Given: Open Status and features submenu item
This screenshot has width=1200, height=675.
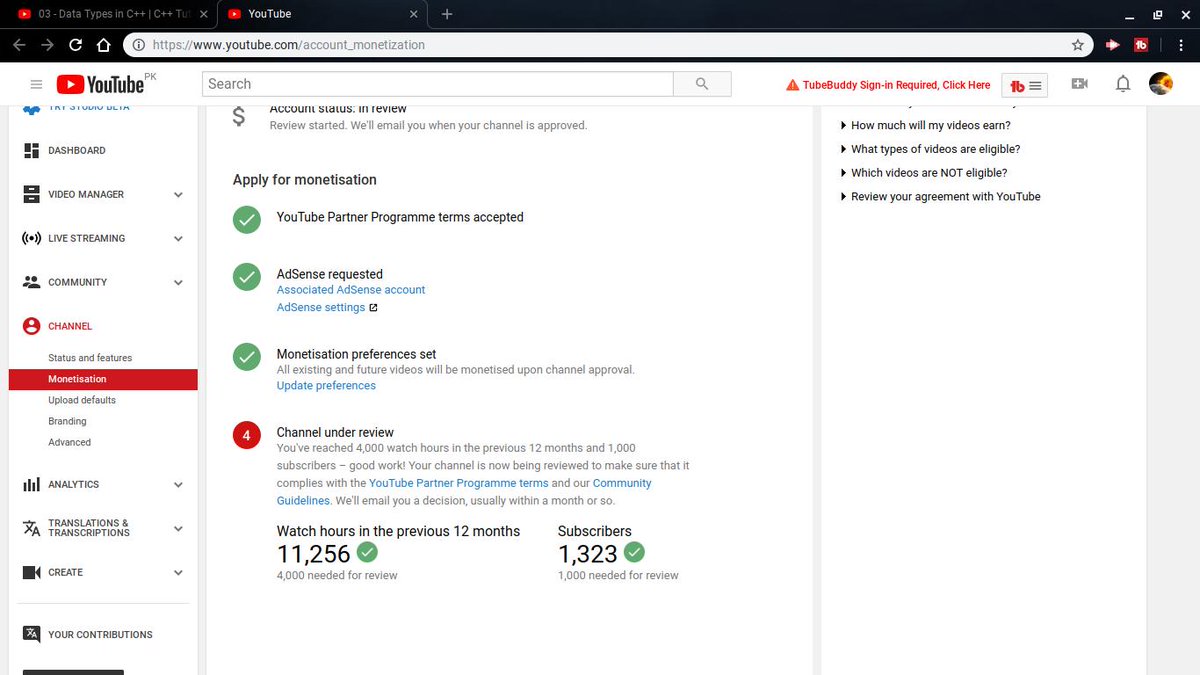Looking at the screenshot, I should (90, 358).
